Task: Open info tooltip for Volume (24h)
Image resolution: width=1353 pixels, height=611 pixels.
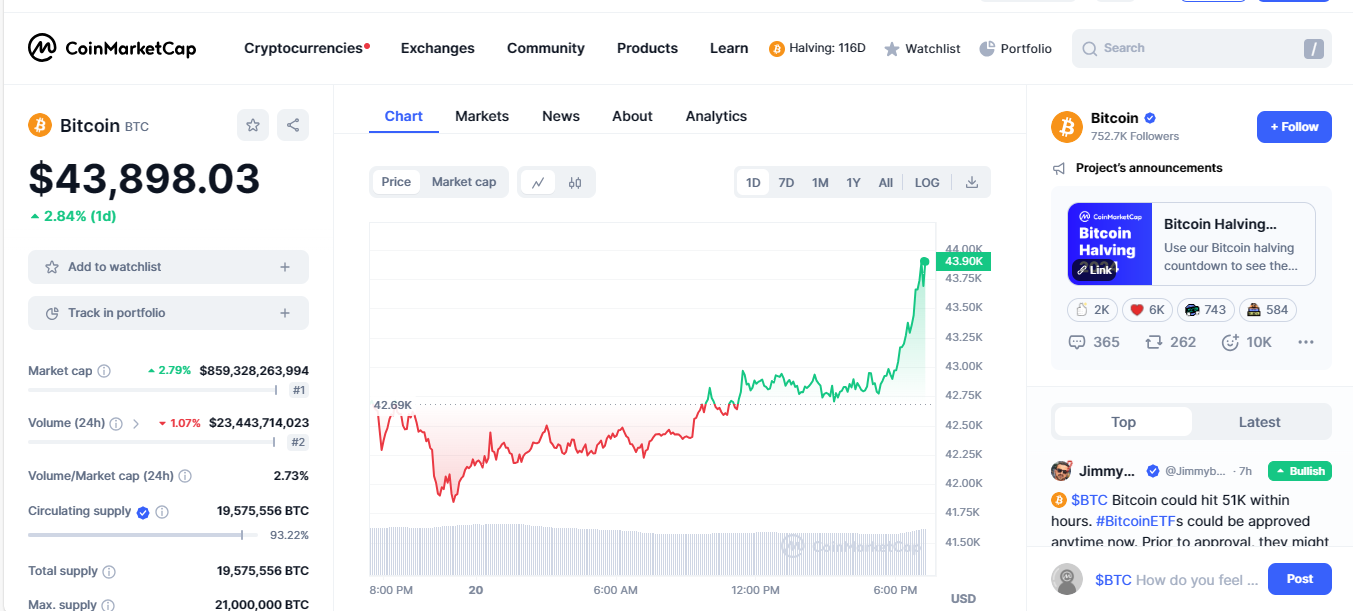Action: pos(116,423)
